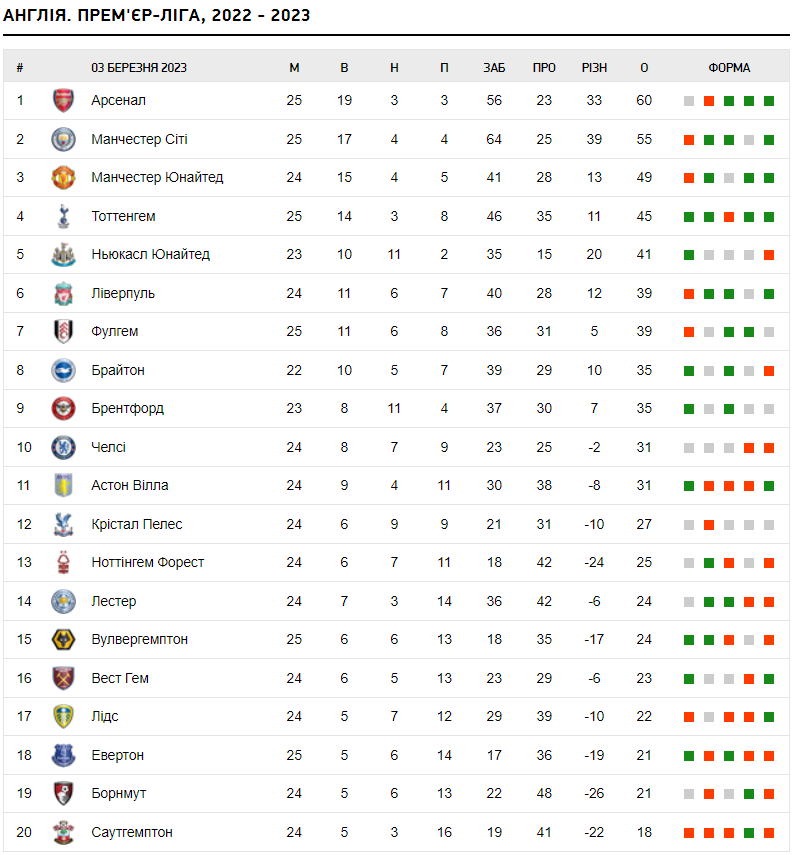Click the Southampton club crest
The image size is (793, 855).
(x=63, y=833)
